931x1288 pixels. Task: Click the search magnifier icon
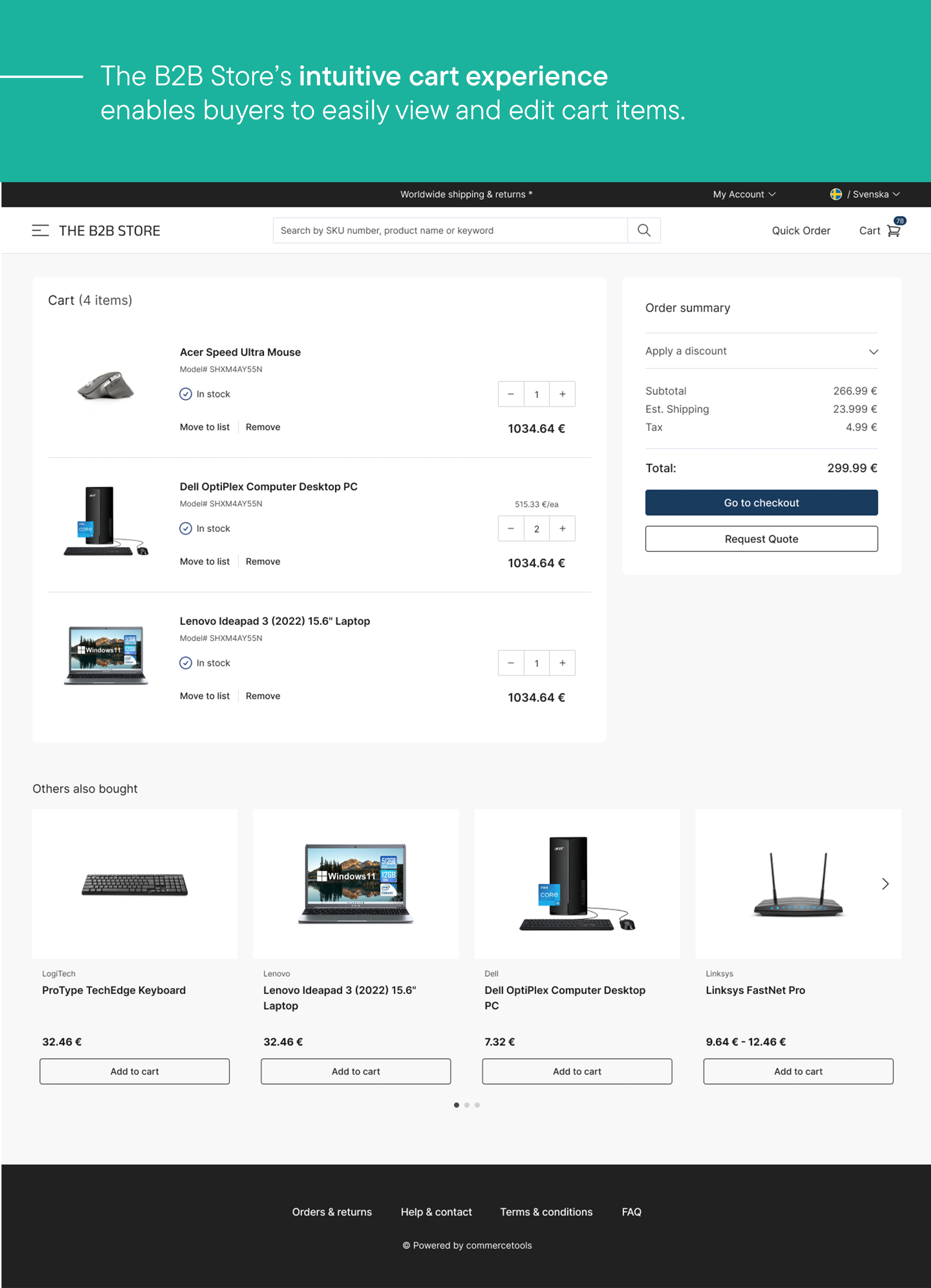coord(643,230)
